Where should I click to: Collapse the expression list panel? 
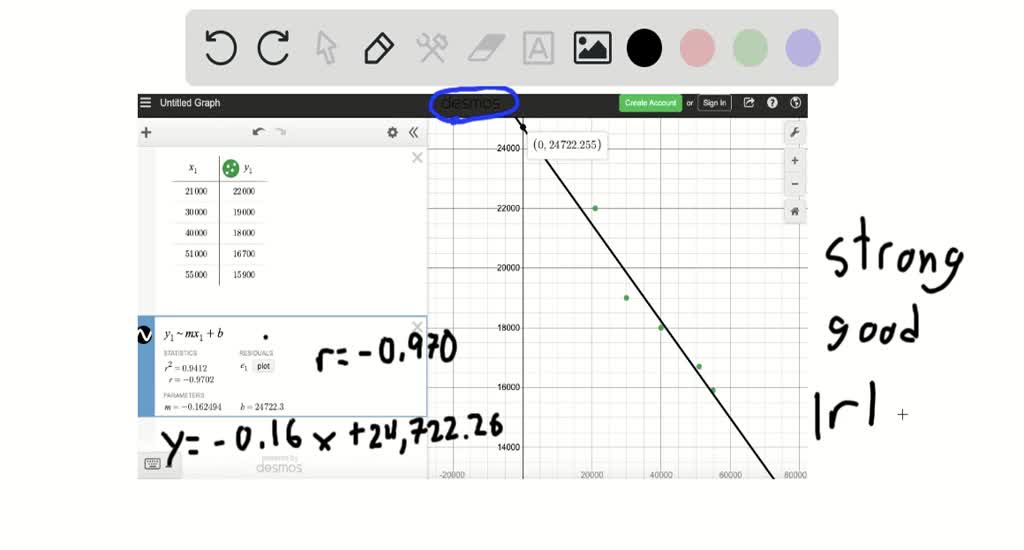[x=413, y=132]
